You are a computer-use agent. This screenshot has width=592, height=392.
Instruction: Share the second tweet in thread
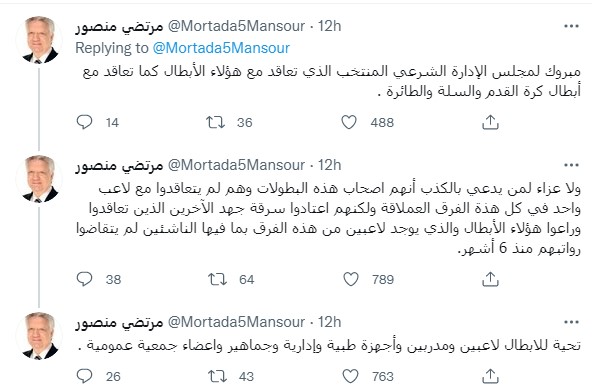tap(490, 279)
